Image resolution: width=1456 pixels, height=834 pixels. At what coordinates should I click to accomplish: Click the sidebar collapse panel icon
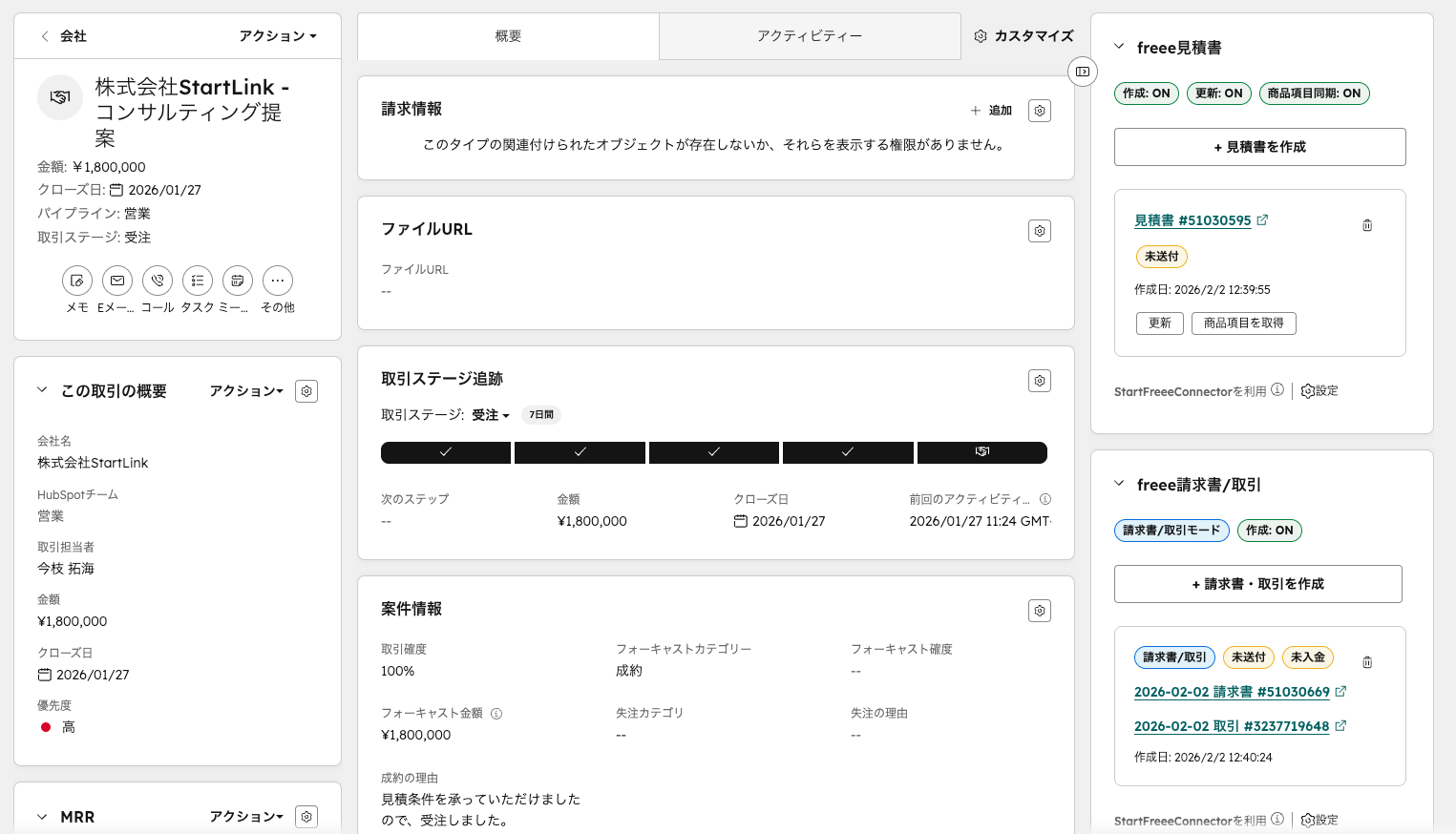click(x=1083, y=72)
